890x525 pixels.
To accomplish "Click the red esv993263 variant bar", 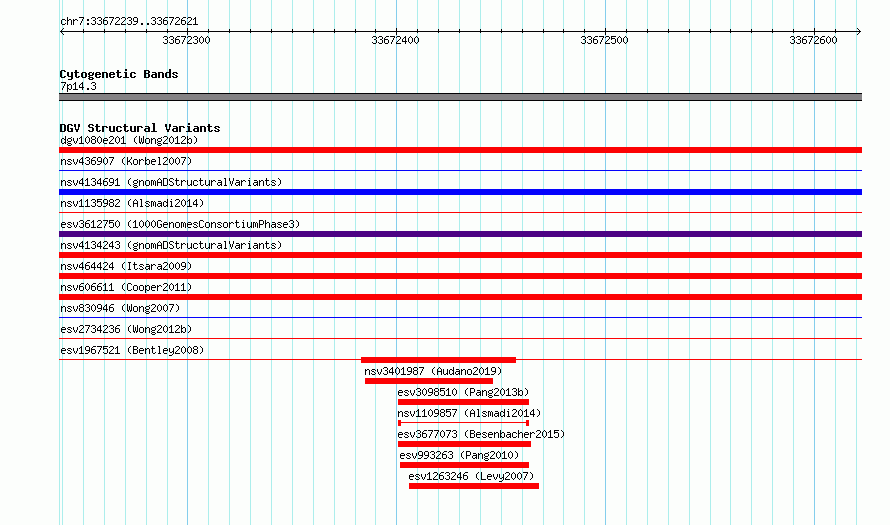I will 464,465.
